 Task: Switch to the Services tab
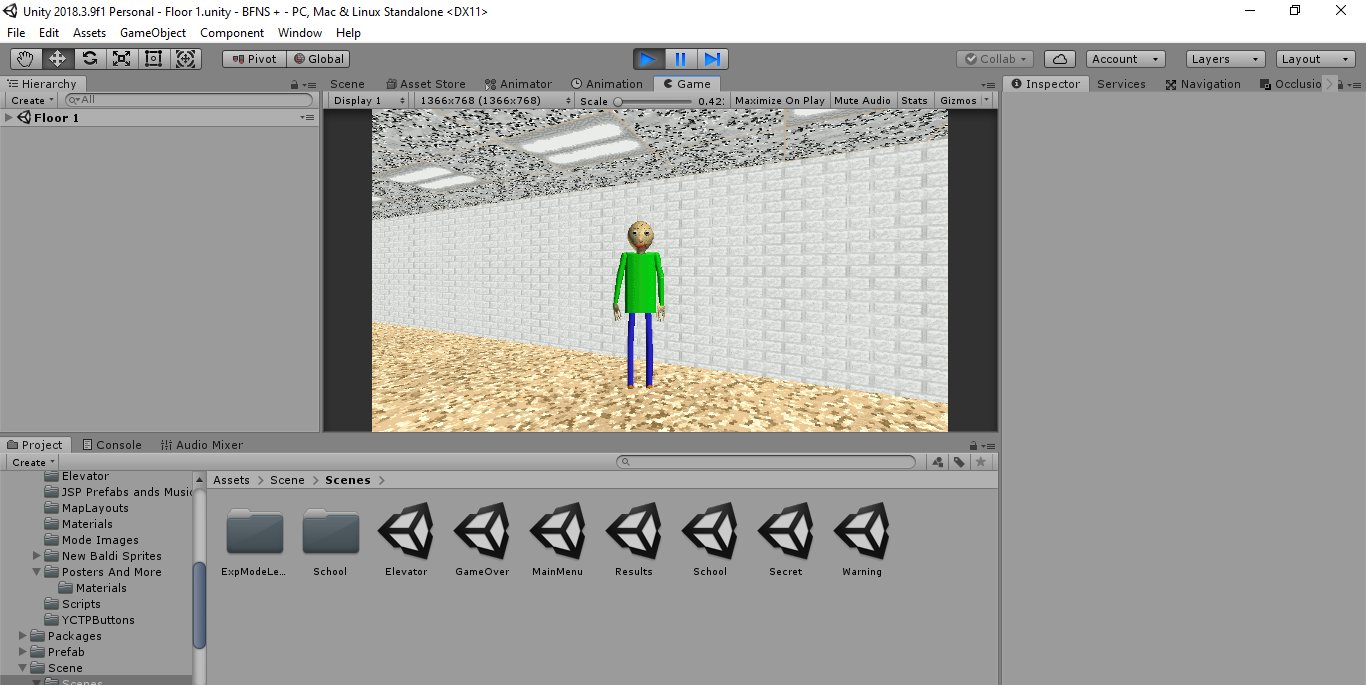pyautogui.click(x=1121, y=84)
